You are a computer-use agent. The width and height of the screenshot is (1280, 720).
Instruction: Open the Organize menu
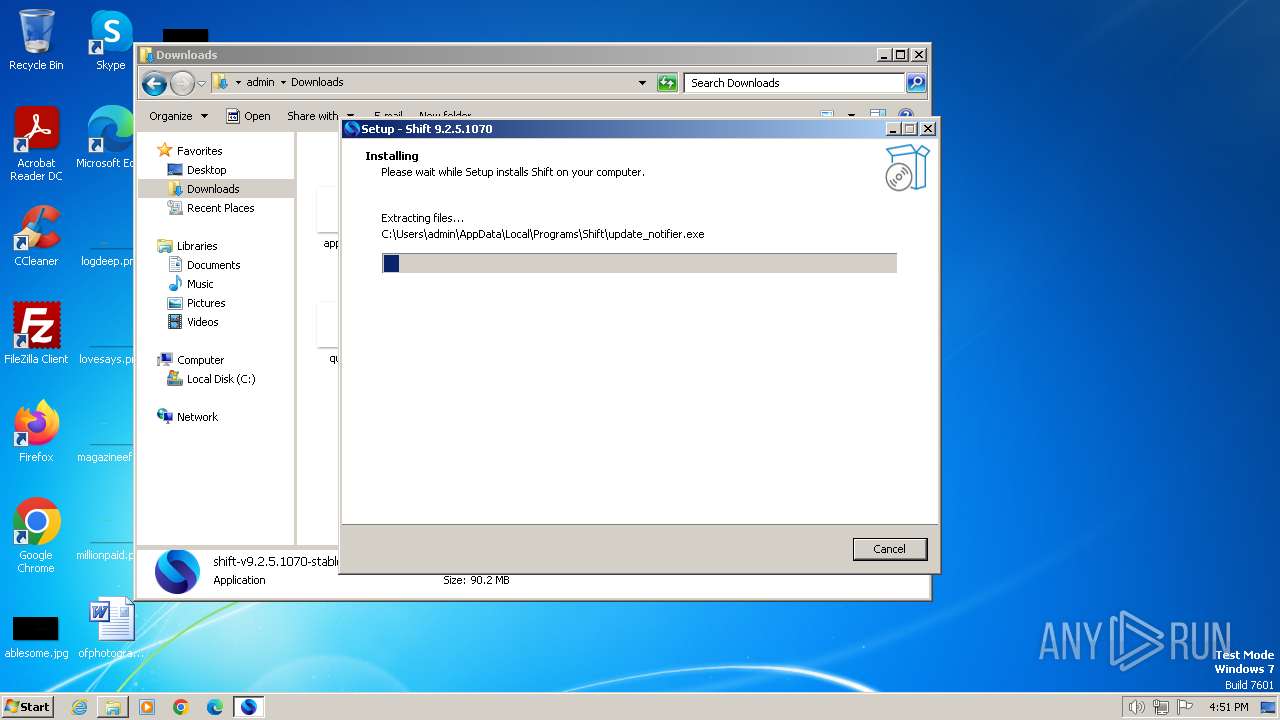[178, 116]
